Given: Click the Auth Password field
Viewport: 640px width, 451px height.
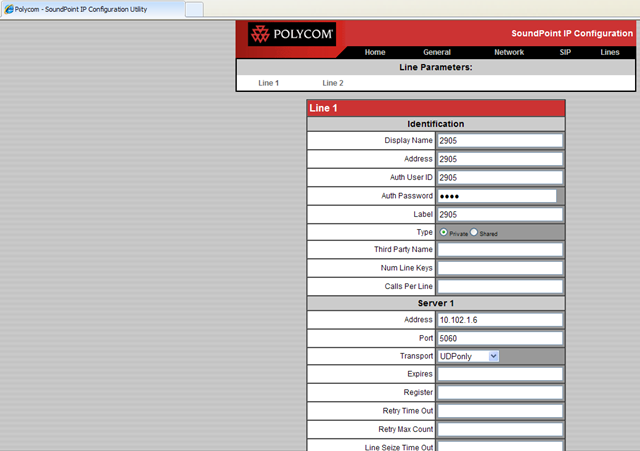Looking at the screenshot, I should 497,196.
